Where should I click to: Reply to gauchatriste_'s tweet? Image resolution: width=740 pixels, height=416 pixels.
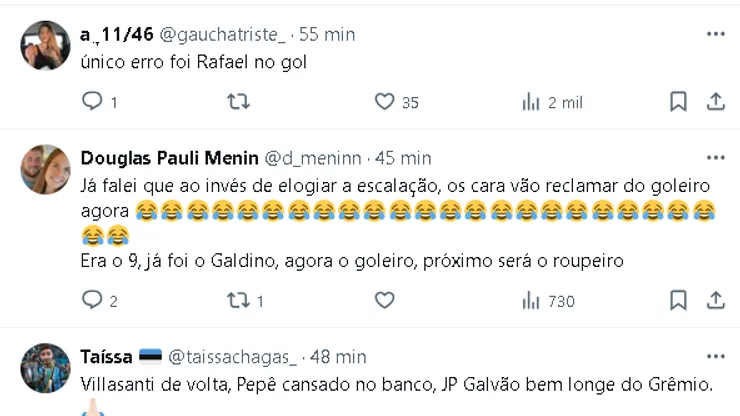click(92, 101)
